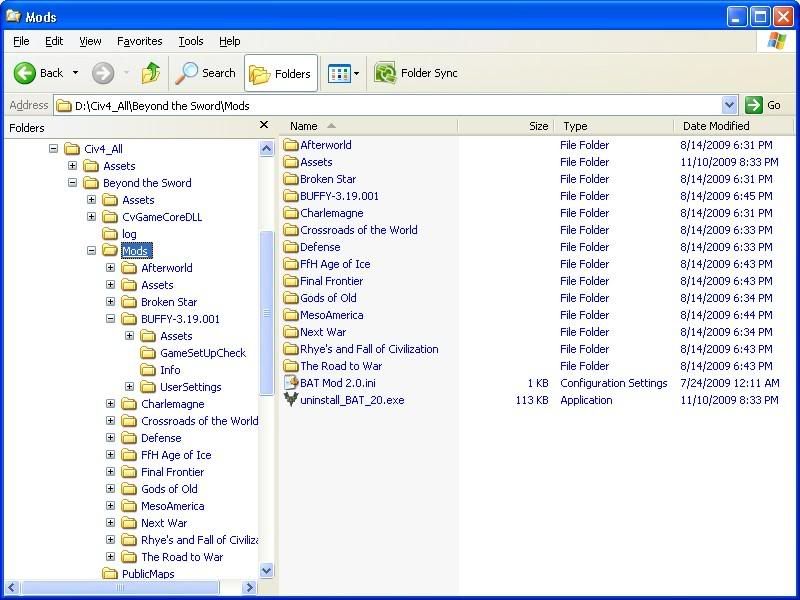This screenshot has height=600, width=800.
Task: Click the Folders tree vertical scrollbar thumb
Action: point(266,312)
